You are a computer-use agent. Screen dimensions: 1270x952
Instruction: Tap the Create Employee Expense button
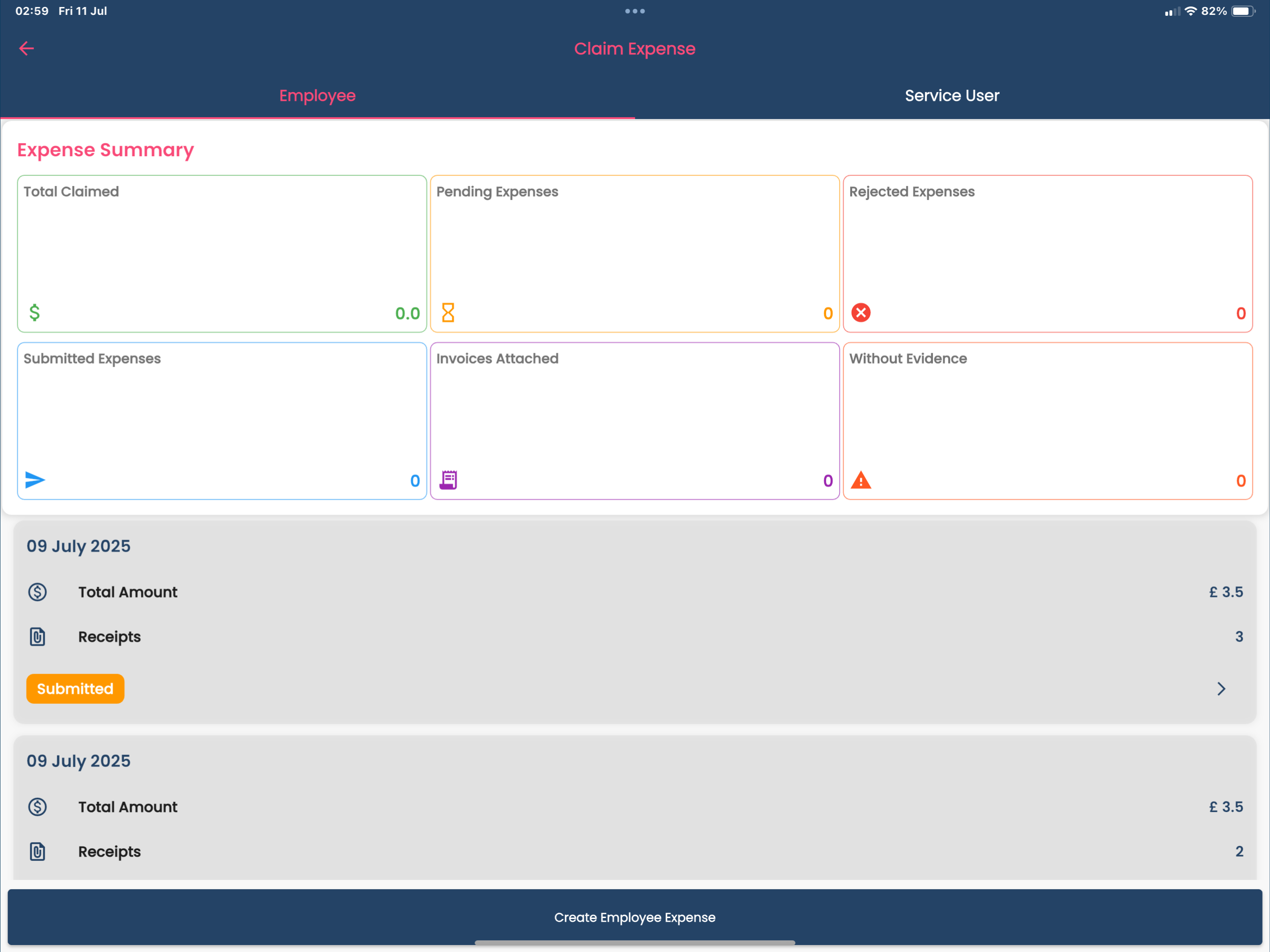click(635, 917)
